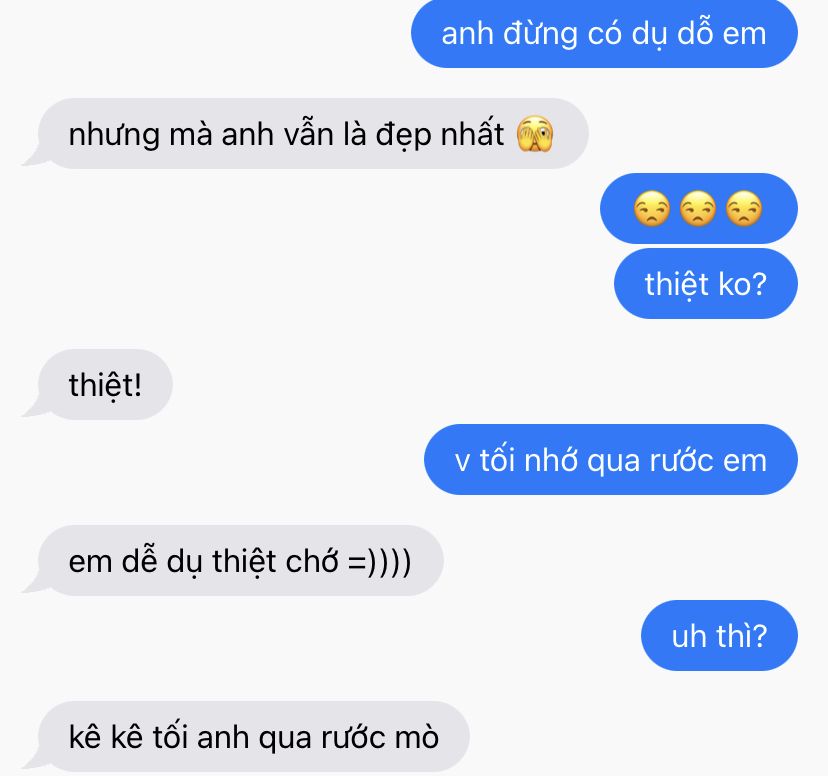The height and width of the screenshot is (776, 828).
Task: Tap the last unamused face emoji
Action: pyautogui.click(x=744, y=209)
